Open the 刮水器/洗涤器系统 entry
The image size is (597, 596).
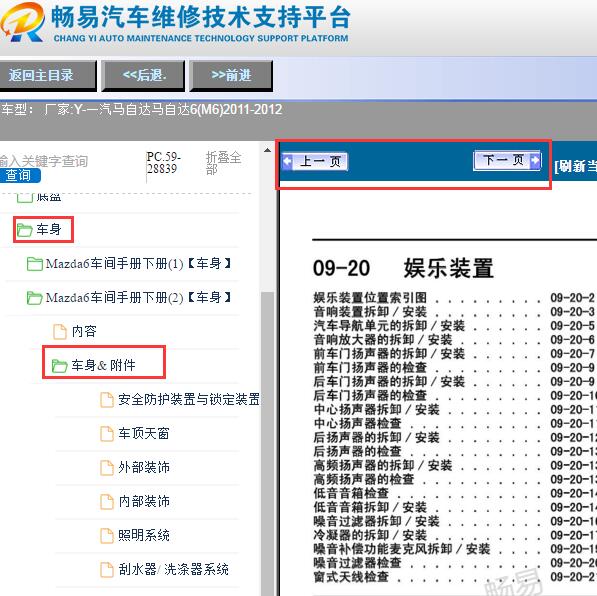coord(173,569)
